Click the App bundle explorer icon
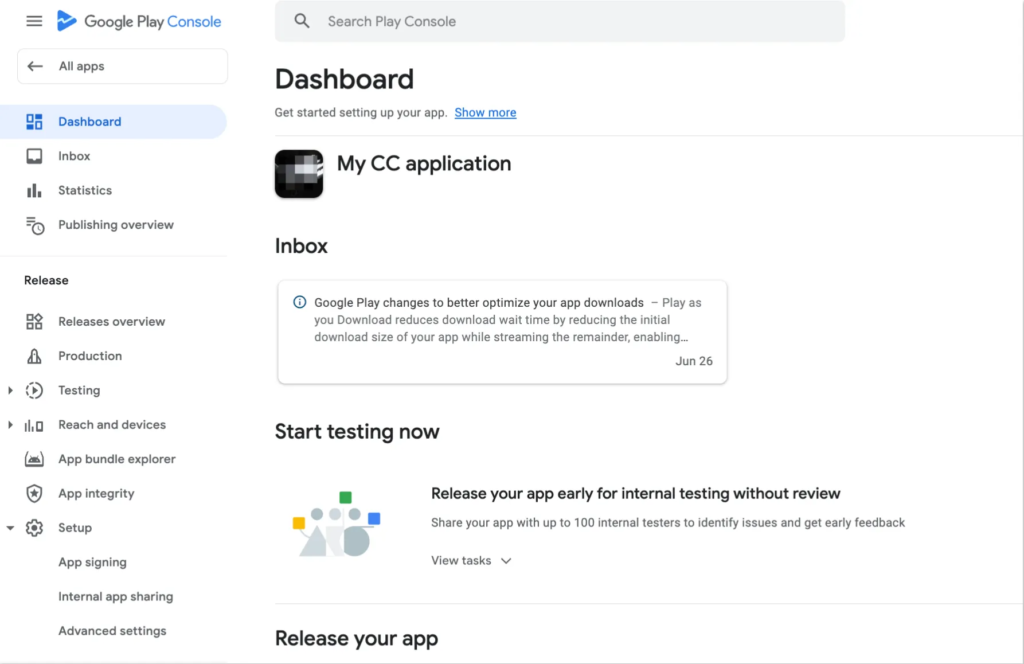 tap(34, 459)
